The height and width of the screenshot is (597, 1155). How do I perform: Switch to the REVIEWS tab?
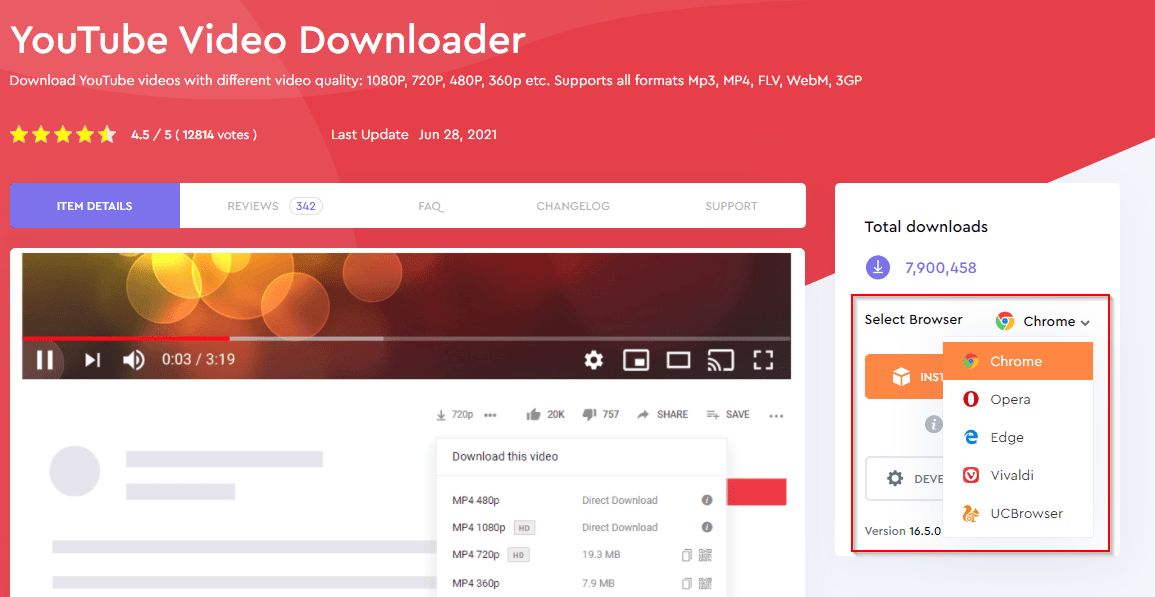(274, 206)
